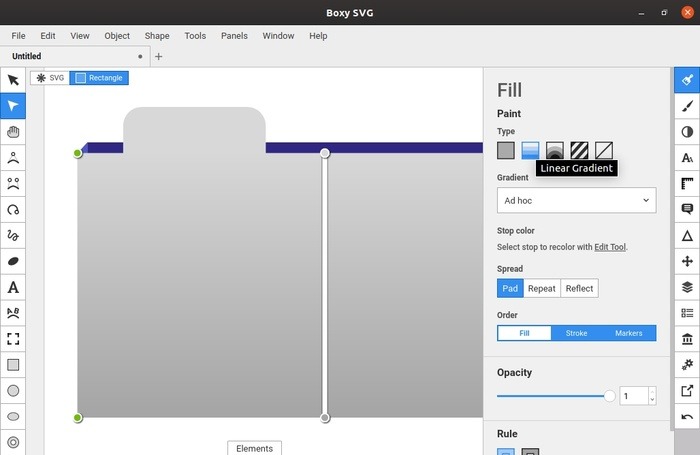
Task: Select the Text on path tool
Action: pyautogui.click(x=13, y=313)
